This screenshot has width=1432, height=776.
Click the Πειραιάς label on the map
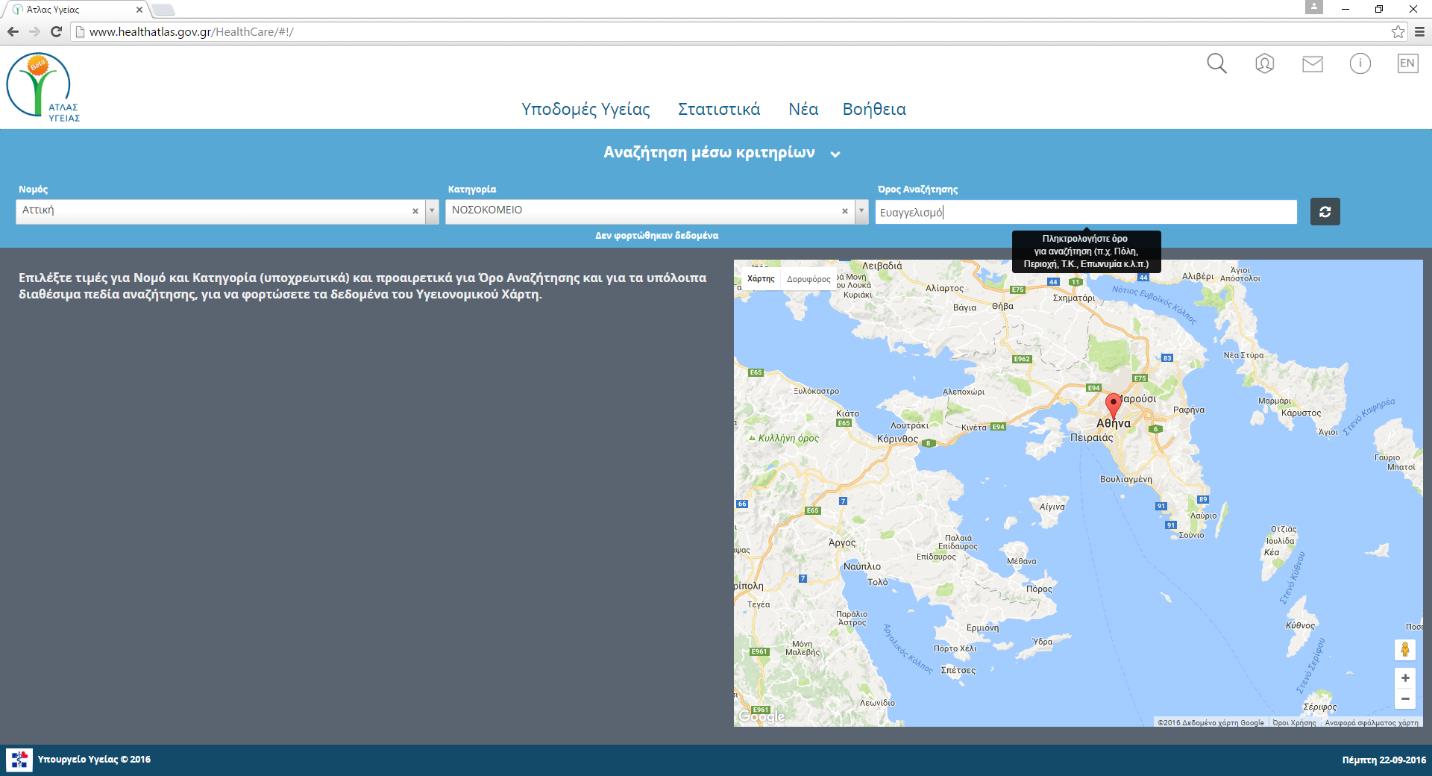(x=1091, y=437)
